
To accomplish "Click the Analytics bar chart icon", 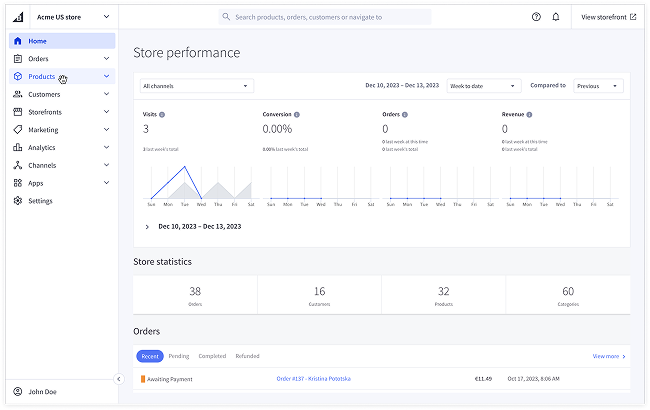I will tap(17, 148).
